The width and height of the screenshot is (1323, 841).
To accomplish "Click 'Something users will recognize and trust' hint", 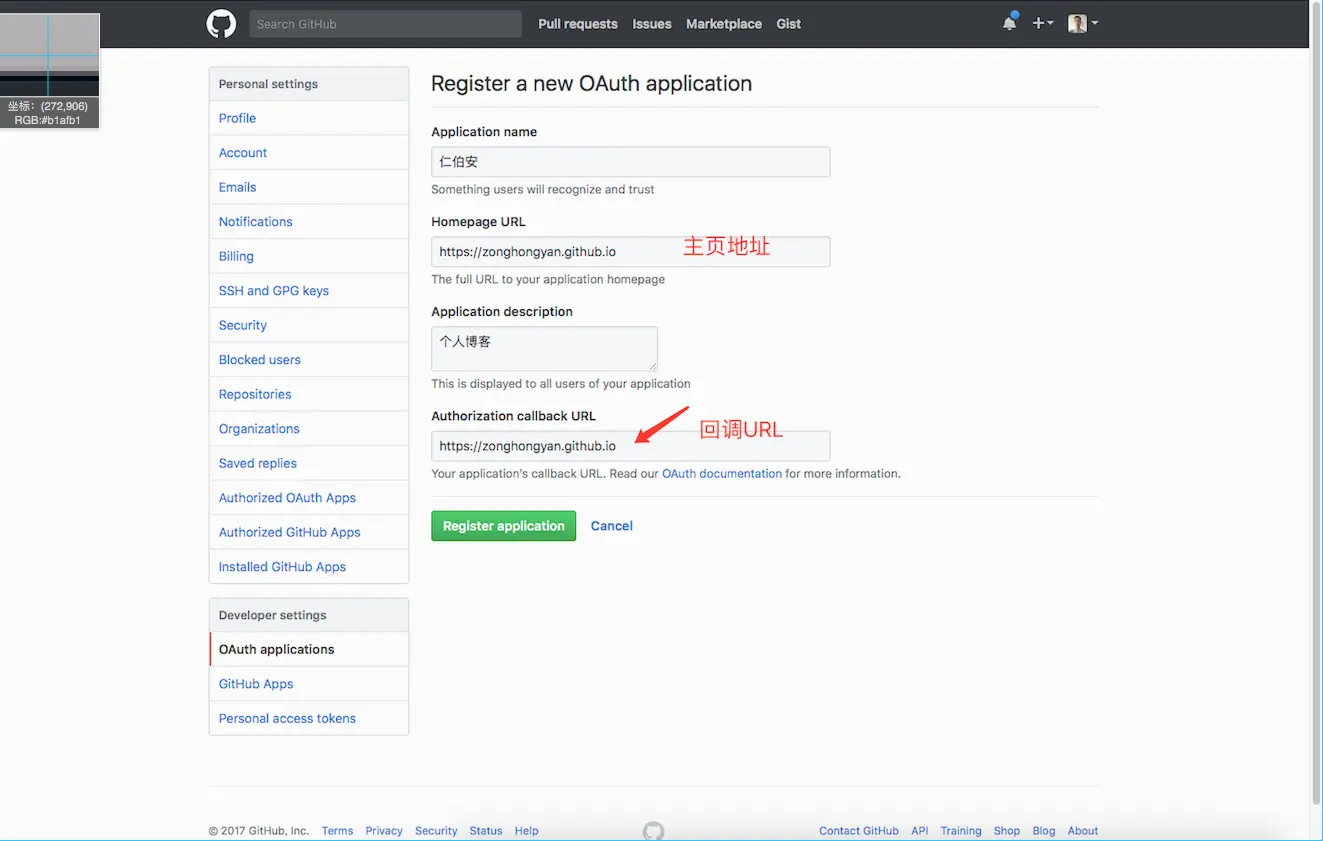I will [x=543, y=189].
